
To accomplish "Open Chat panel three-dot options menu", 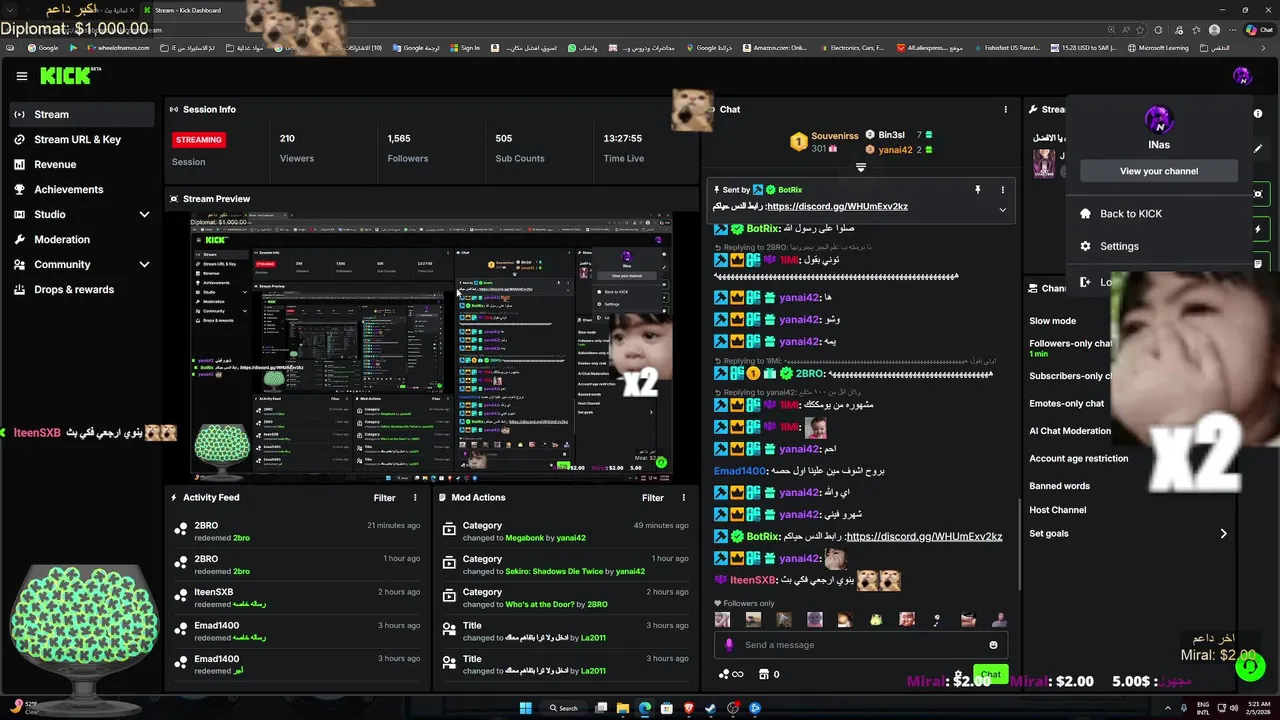I will [x=1005, y=109].
